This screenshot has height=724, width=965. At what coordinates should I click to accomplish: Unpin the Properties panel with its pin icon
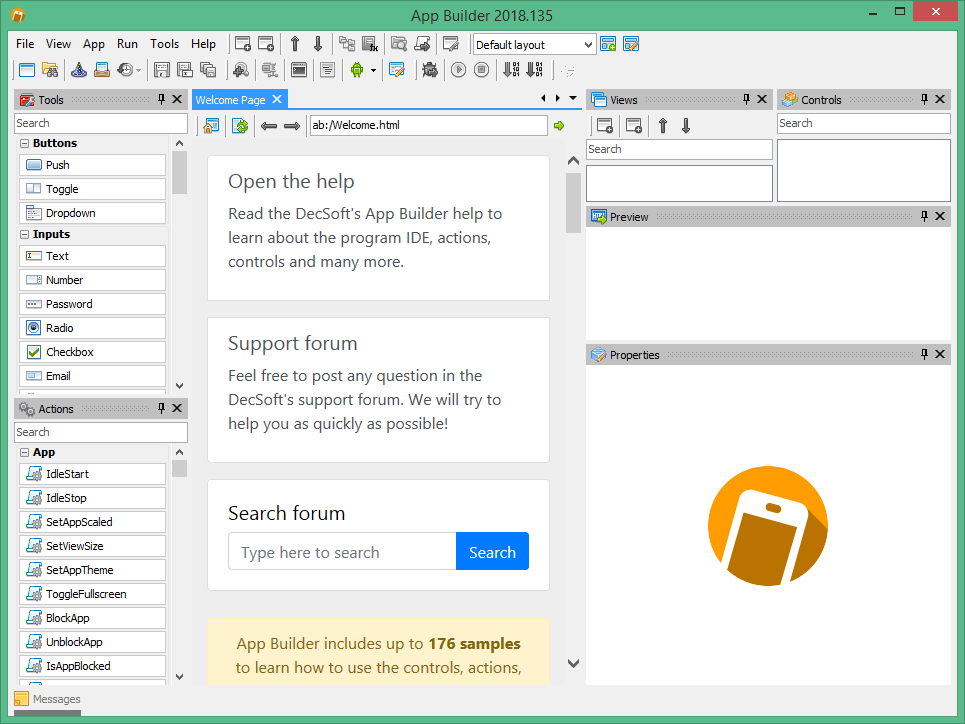[x=924, y=354]
